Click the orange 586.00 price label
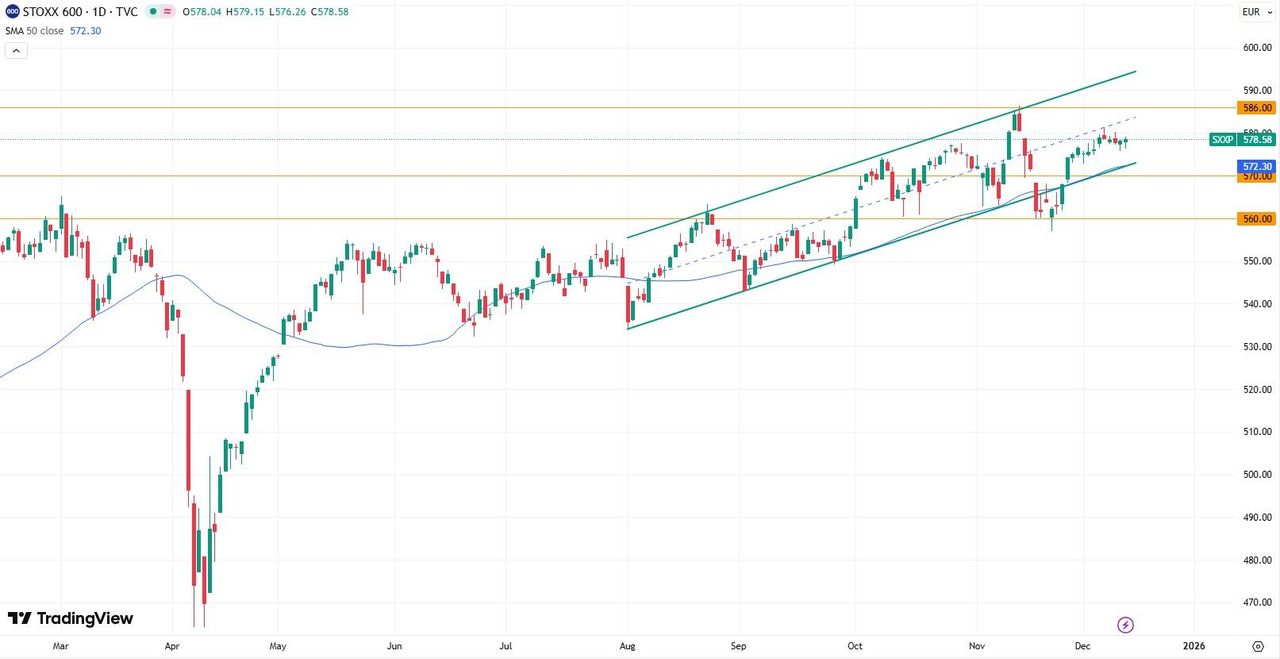The image size is (1280, 659). coord(1256,107)
